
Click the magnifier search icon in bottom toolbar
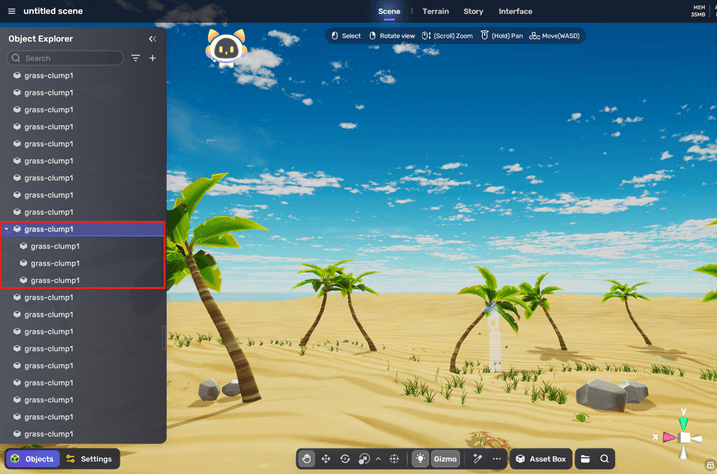pyautogui.click(x=605, y=459)
